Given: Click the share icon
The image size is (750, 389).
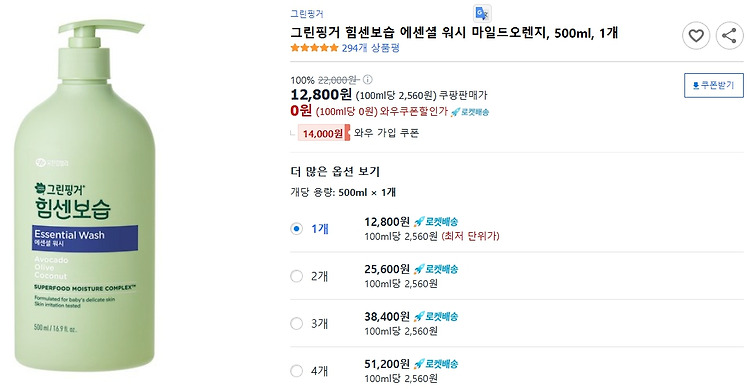Looking at the screenshot, I should tap(729, 35).
